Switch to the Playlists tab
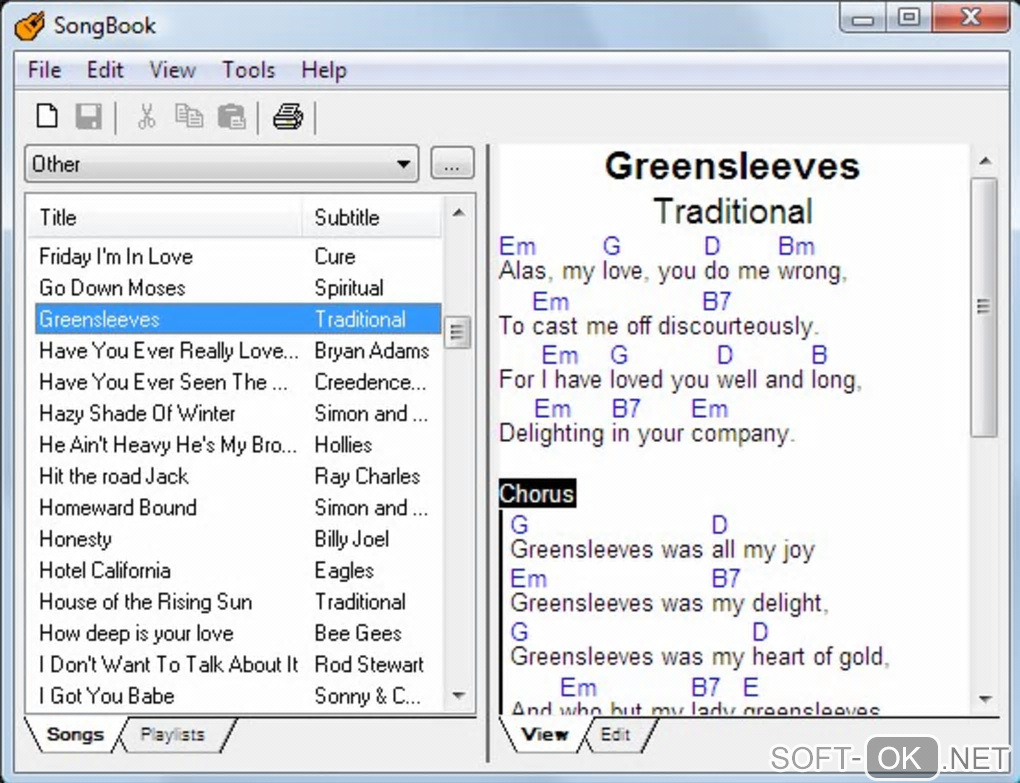1020x783 pixels. coord(172,734)
